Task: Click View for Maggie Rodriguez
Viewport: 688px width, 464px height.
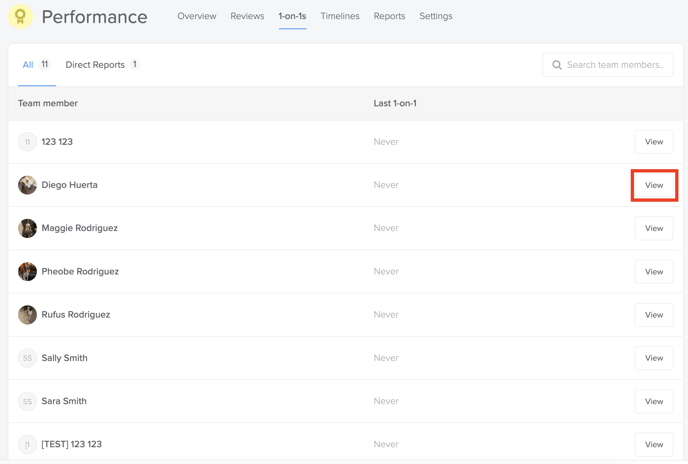Action: pyautogui.click(x=654, y=228)
